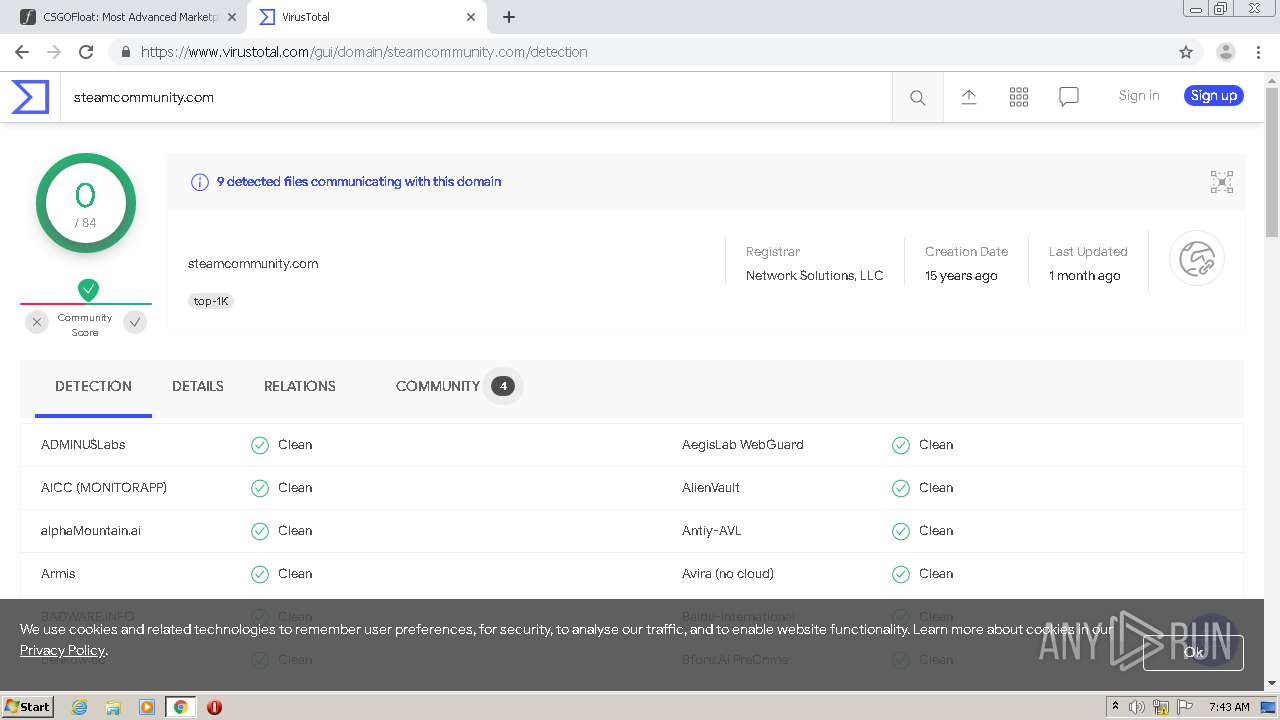The image size is (1280, 720).
Task: Click the steamcommunity.com search field
Action: coord(476,97)
